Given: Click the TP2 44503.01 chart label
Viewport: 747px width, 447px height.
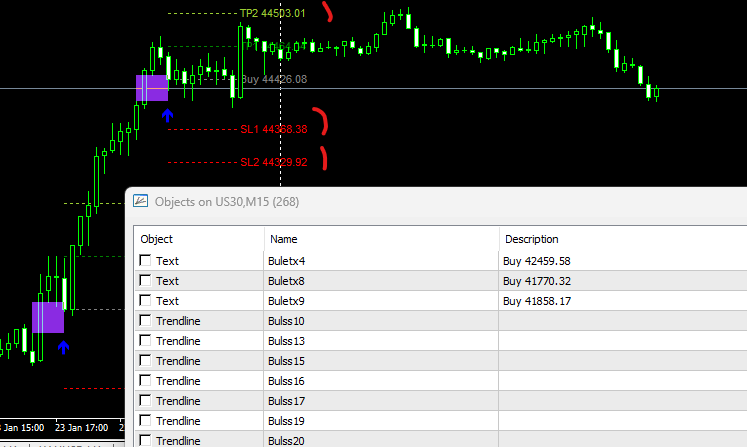Looking at the screenshot, I should [273, 13].
